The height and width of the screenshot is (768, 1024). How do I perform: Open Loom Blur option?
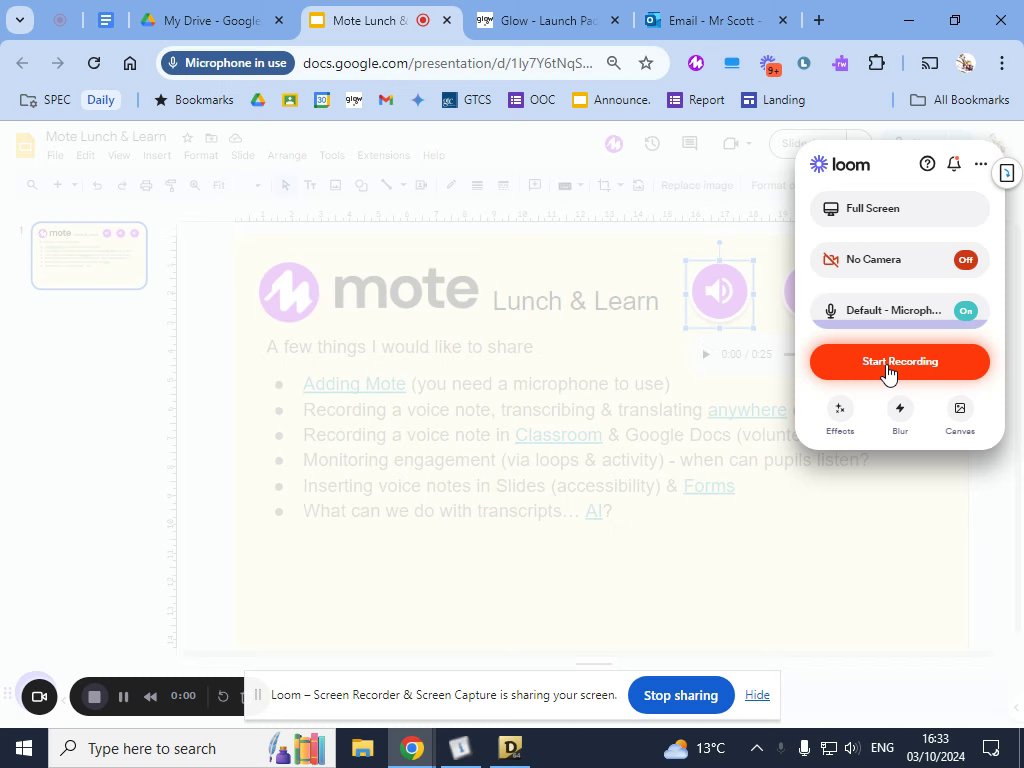click(x=899, y=416)
